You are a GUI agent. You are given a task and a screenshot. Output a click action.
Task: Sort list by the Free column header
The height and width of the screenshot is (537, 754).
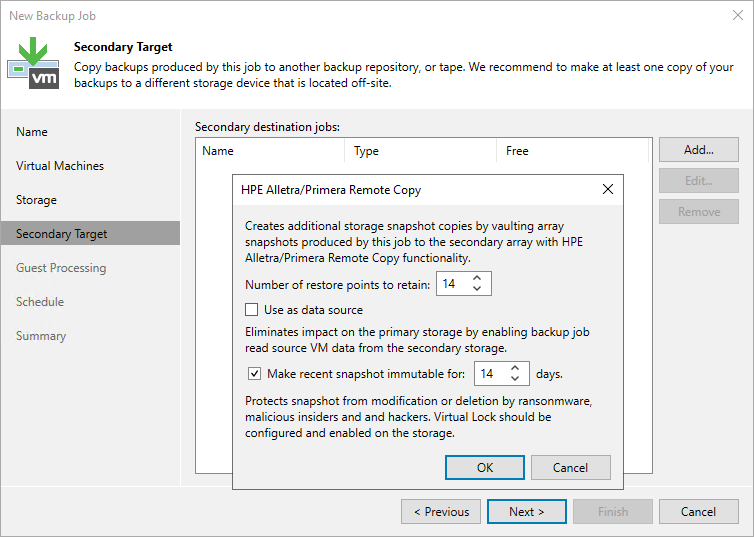coord(572,150)
